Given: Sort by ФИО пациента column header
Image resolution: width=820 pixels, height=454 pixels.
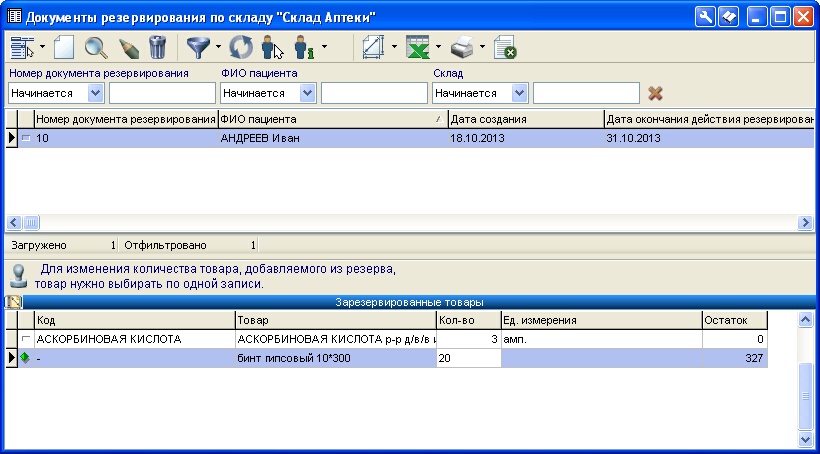Looking at the screenshot, I should 333,119.
